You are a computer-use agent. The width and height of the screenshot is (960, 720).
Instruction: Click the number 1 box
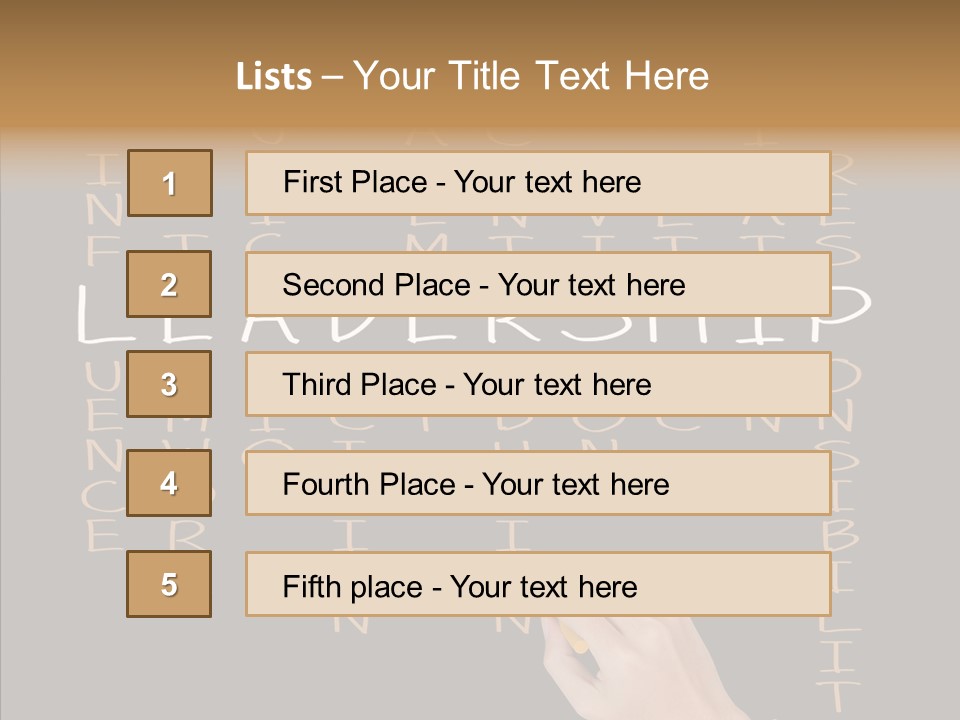coord(170,183)
